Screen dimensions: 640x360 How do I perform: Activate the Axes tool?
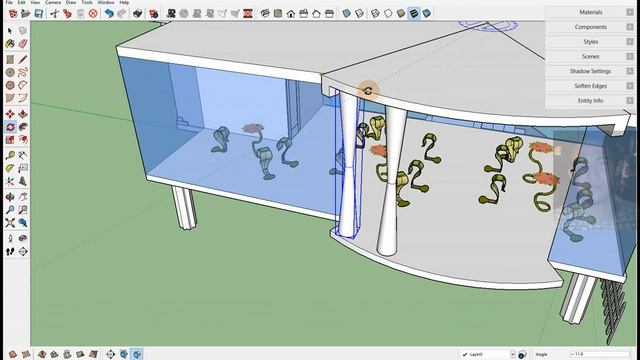point(10,181)
